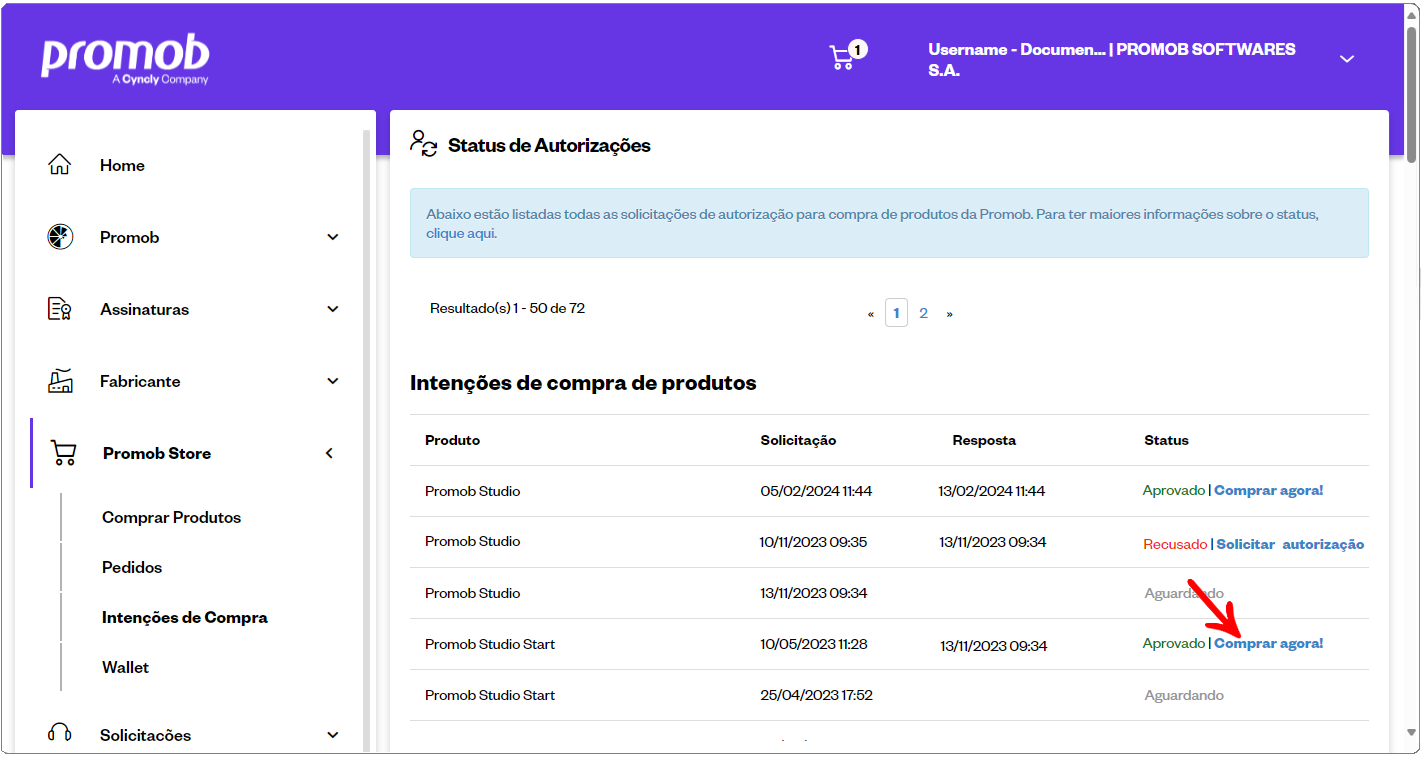Open the user account dropdown chevron
This screenshot has width=1425, height=772.
pyautogui.click(x=1346, y=59)
